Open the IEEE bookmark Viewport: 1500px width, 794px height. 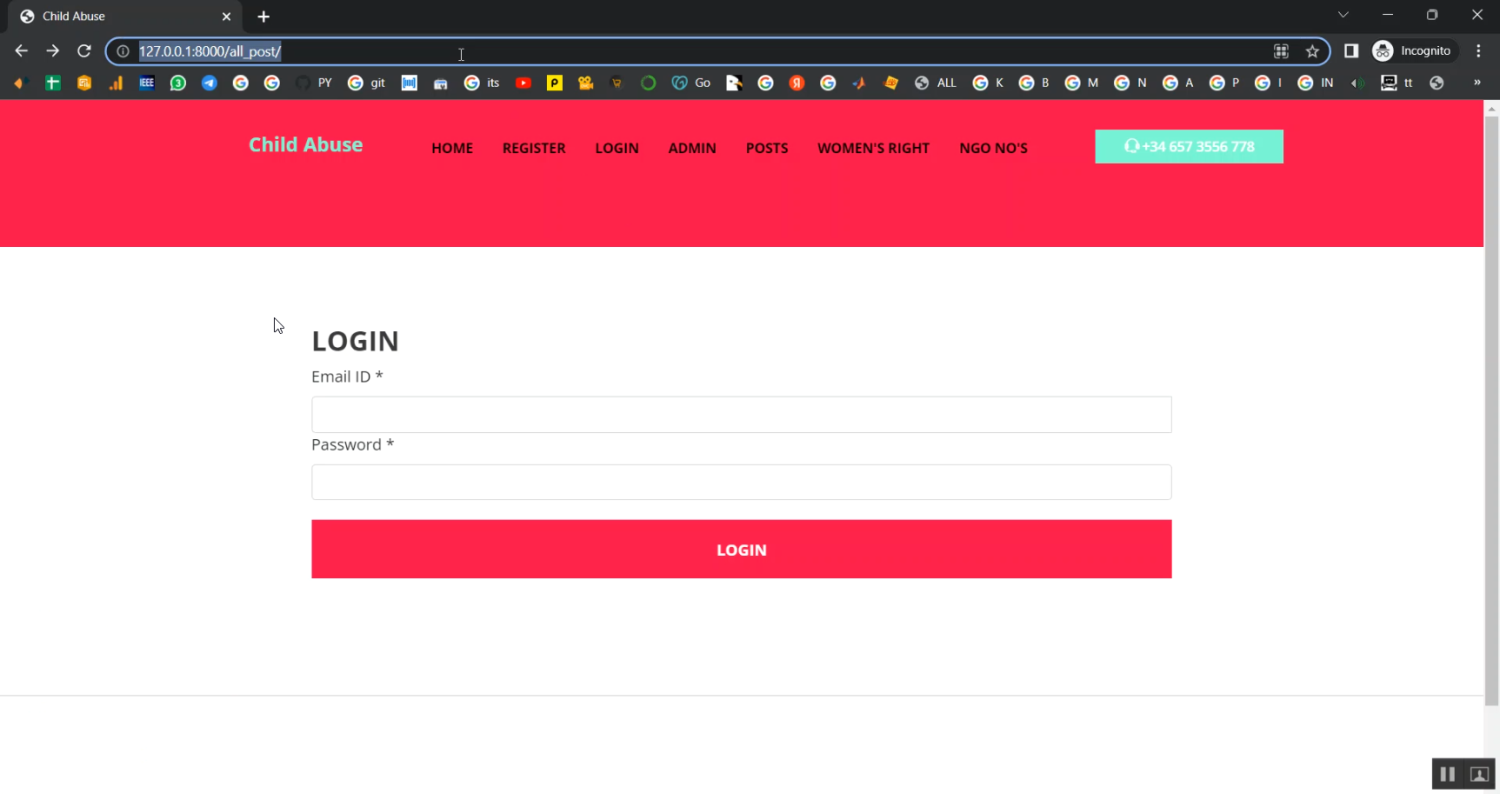147,83
